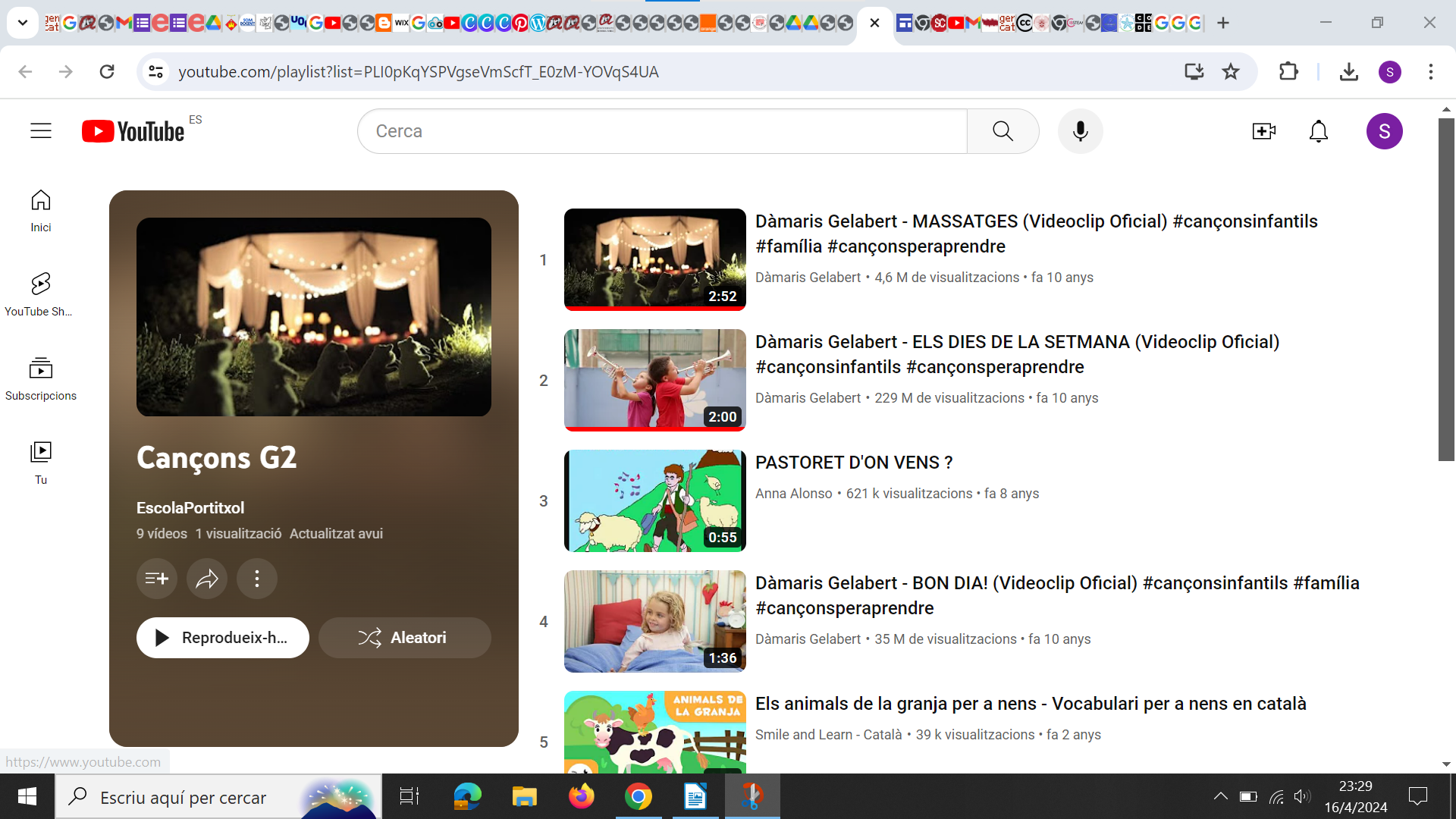
Task: Bookmark this page with the star icon
Action: [x=1230, y=71]
